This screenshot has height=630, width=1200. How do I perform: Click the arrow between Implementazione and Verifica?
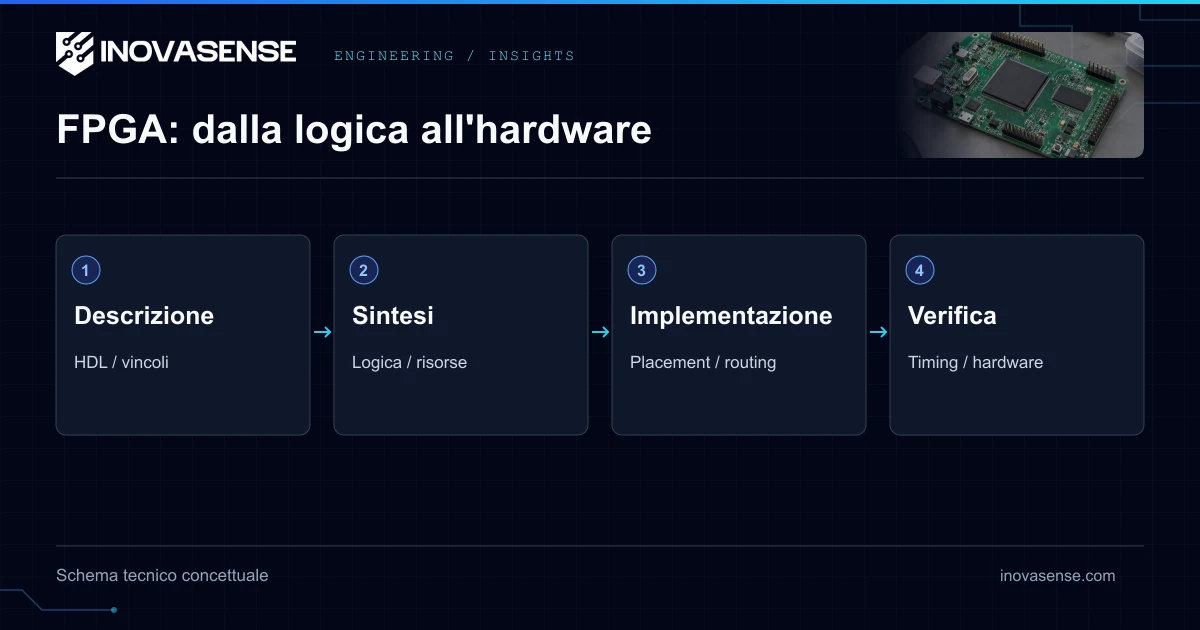point(878,332)
